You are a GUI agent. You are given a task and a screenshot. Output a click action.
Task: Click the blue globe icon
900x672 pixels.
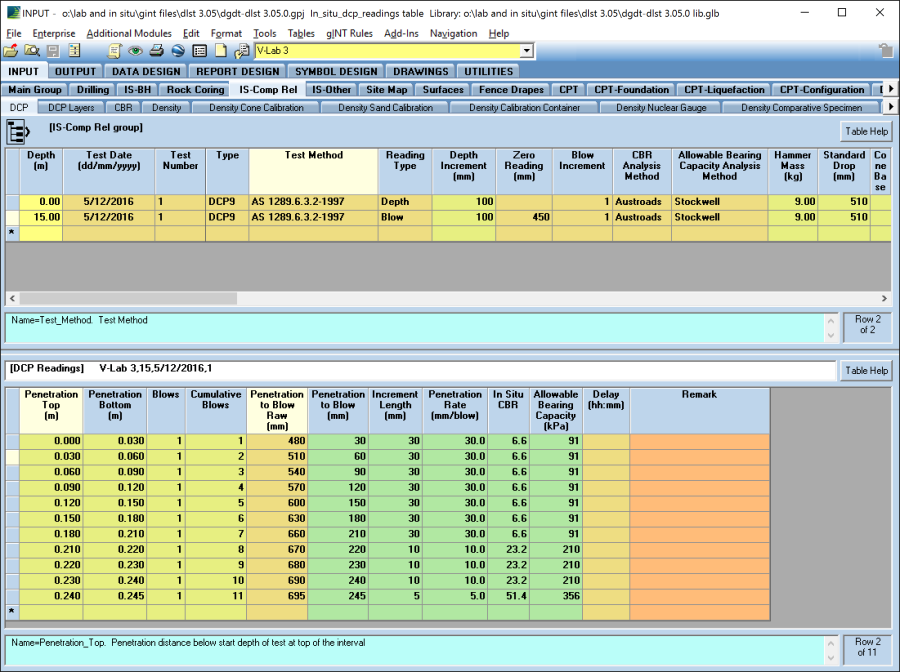tap(178, 51)
